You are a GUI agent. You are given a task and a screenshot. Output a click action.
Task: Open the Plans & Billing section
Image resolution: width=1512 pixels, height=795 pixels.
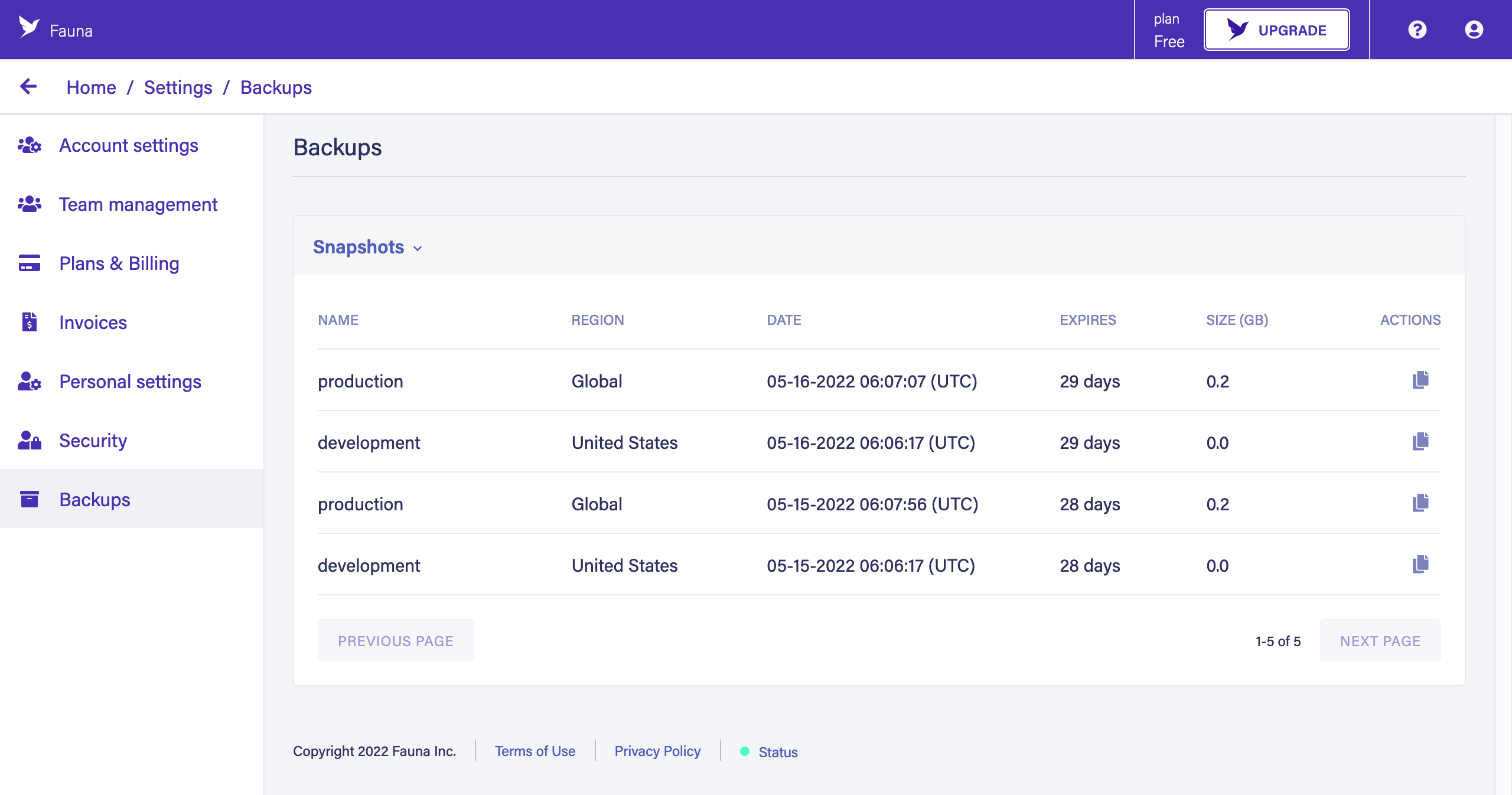point(120,263)
